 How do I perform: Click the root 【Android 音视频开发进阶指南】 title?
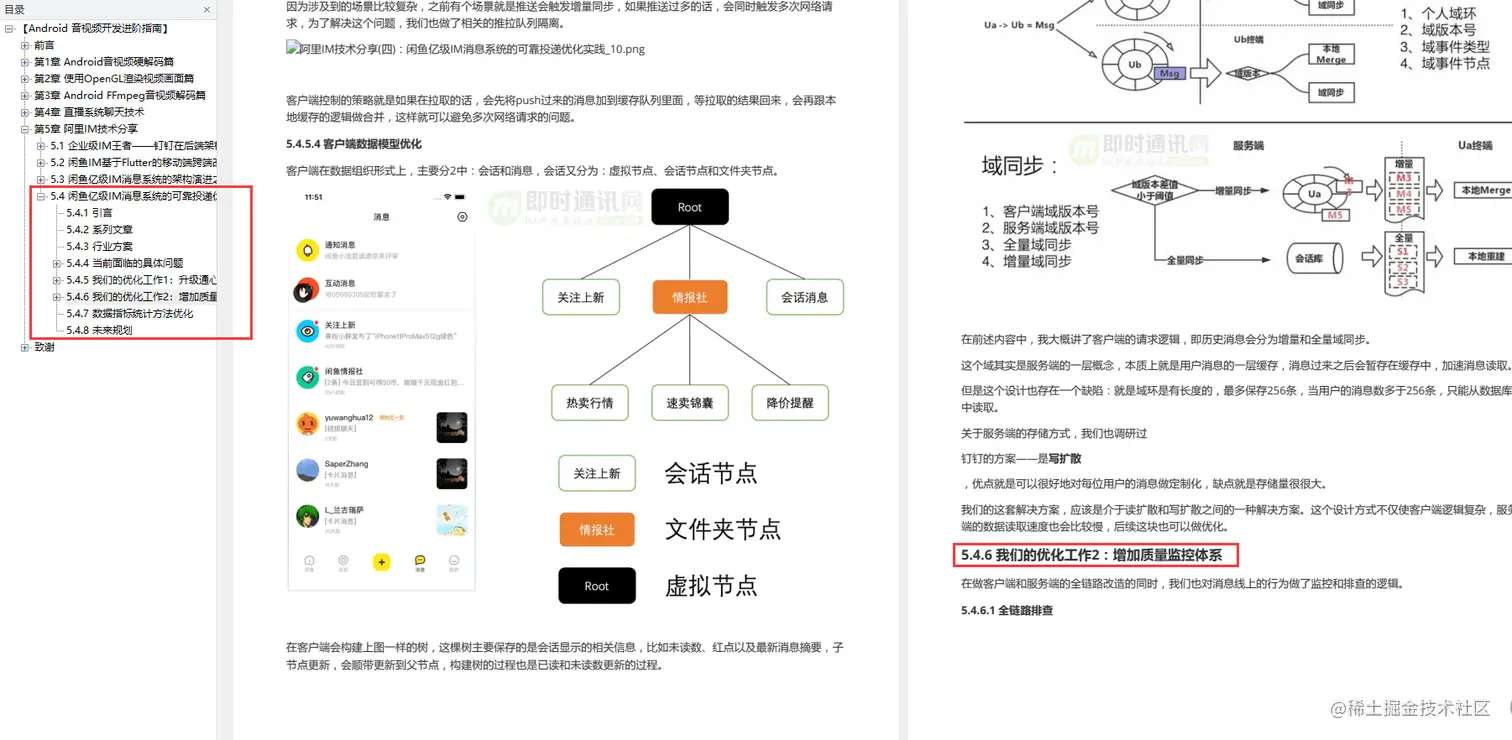95,28
